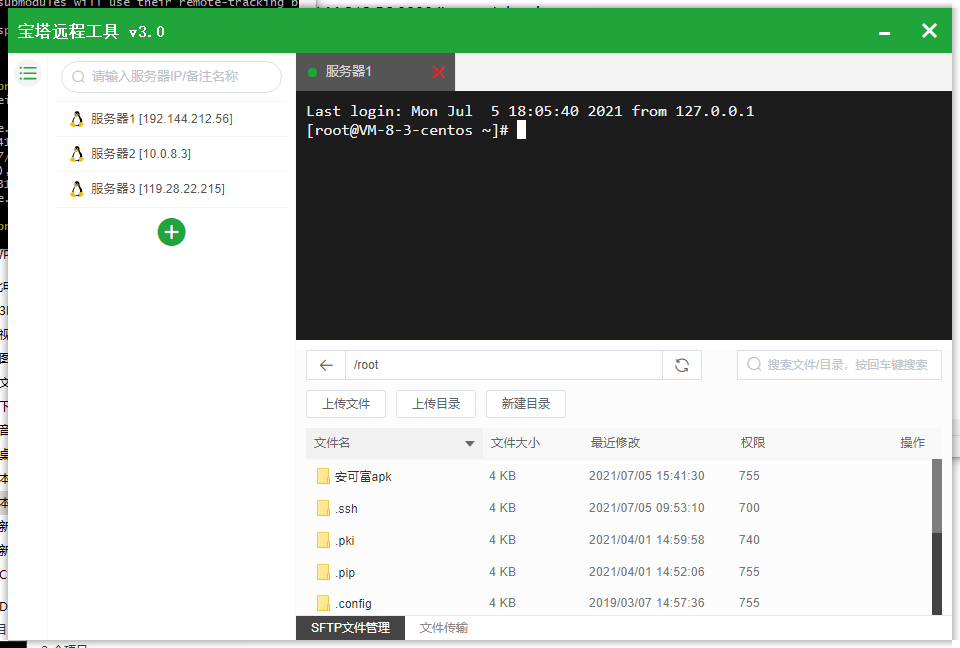Focus the server IP/备注名称 search input
Viewport: 960px width, 648px height.
tap(171, 77)
